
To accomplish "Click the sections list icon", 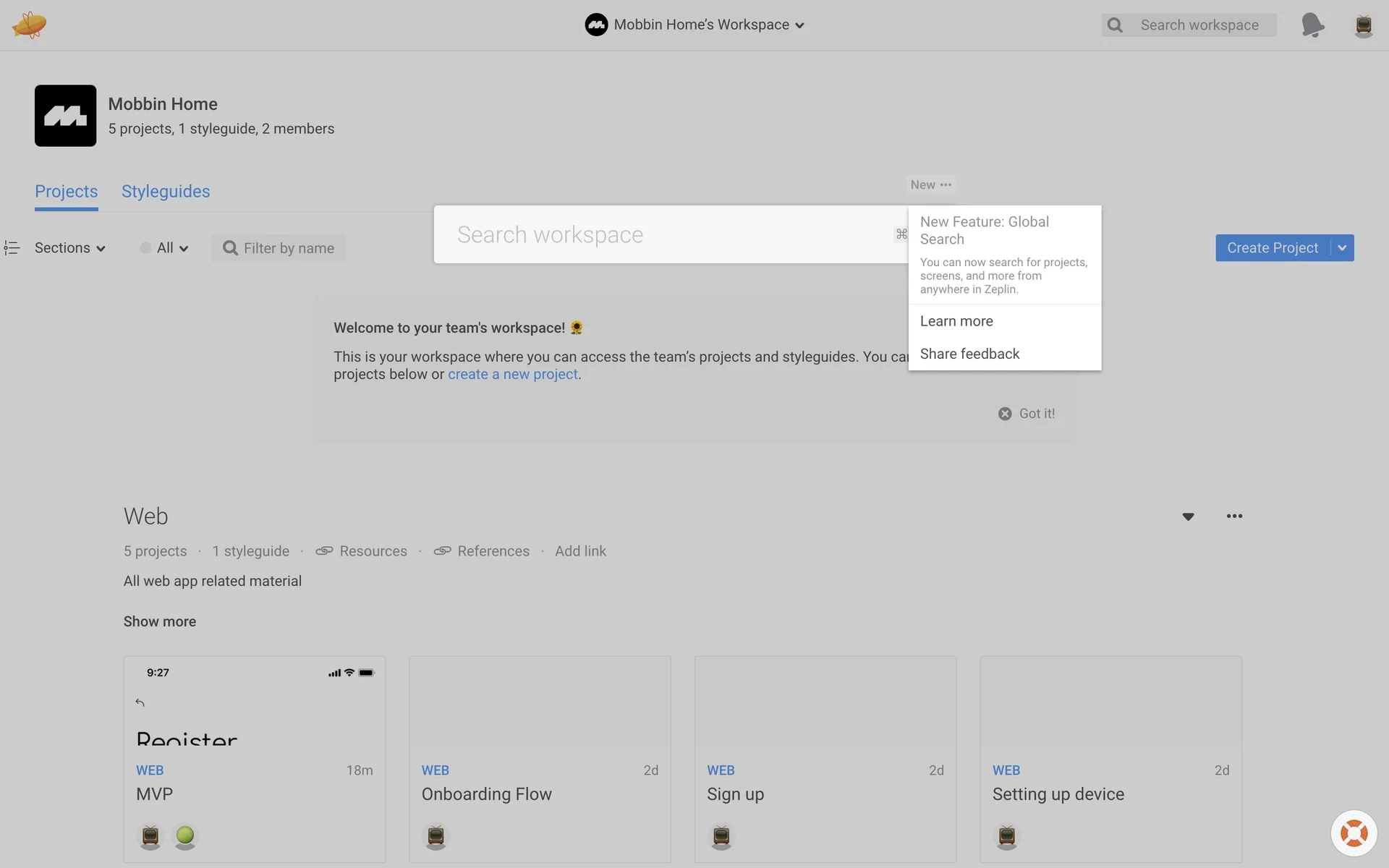I will [12, 248].
